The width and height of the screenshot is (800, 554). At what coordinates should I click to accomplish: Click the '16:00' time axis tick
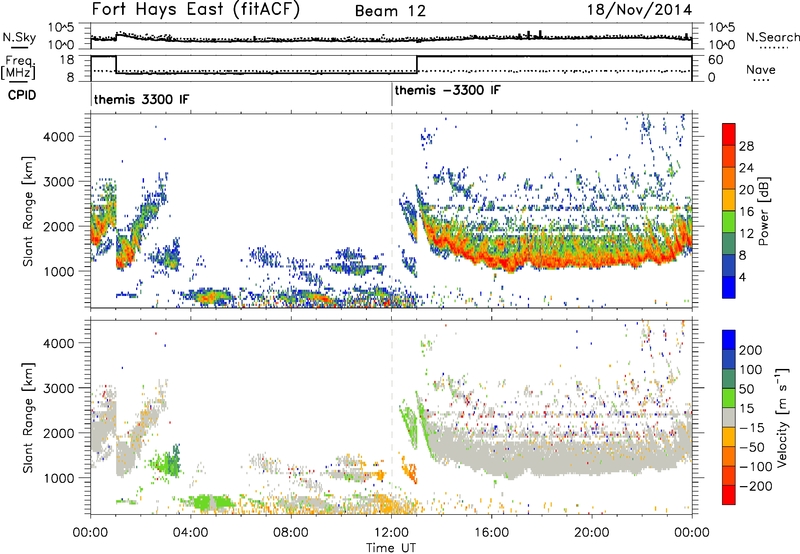(x=491, y=533)
